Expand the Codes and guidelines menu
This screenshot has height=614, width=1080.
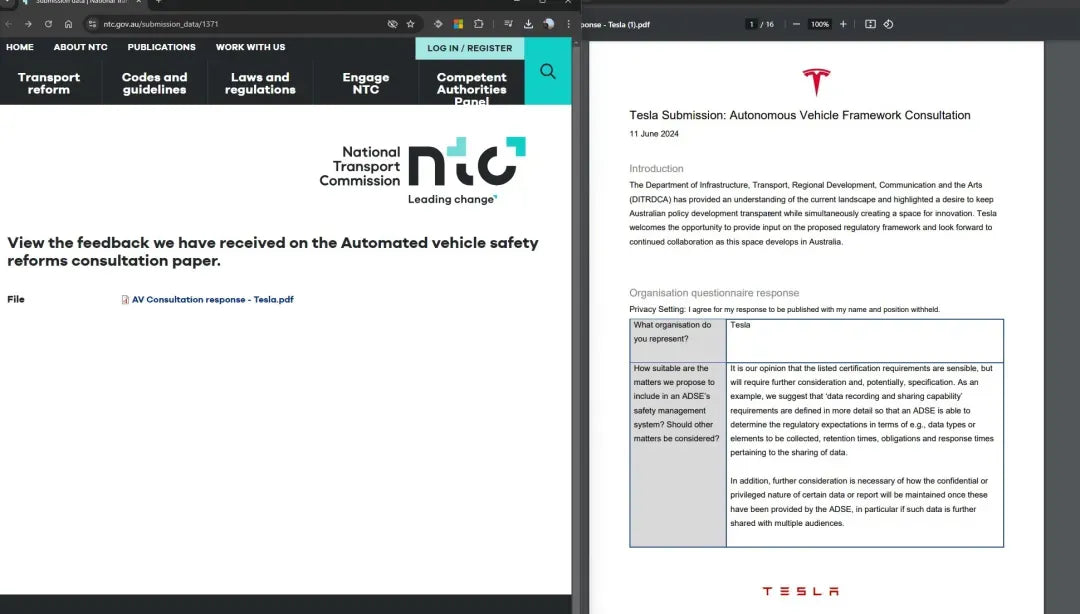154,83
